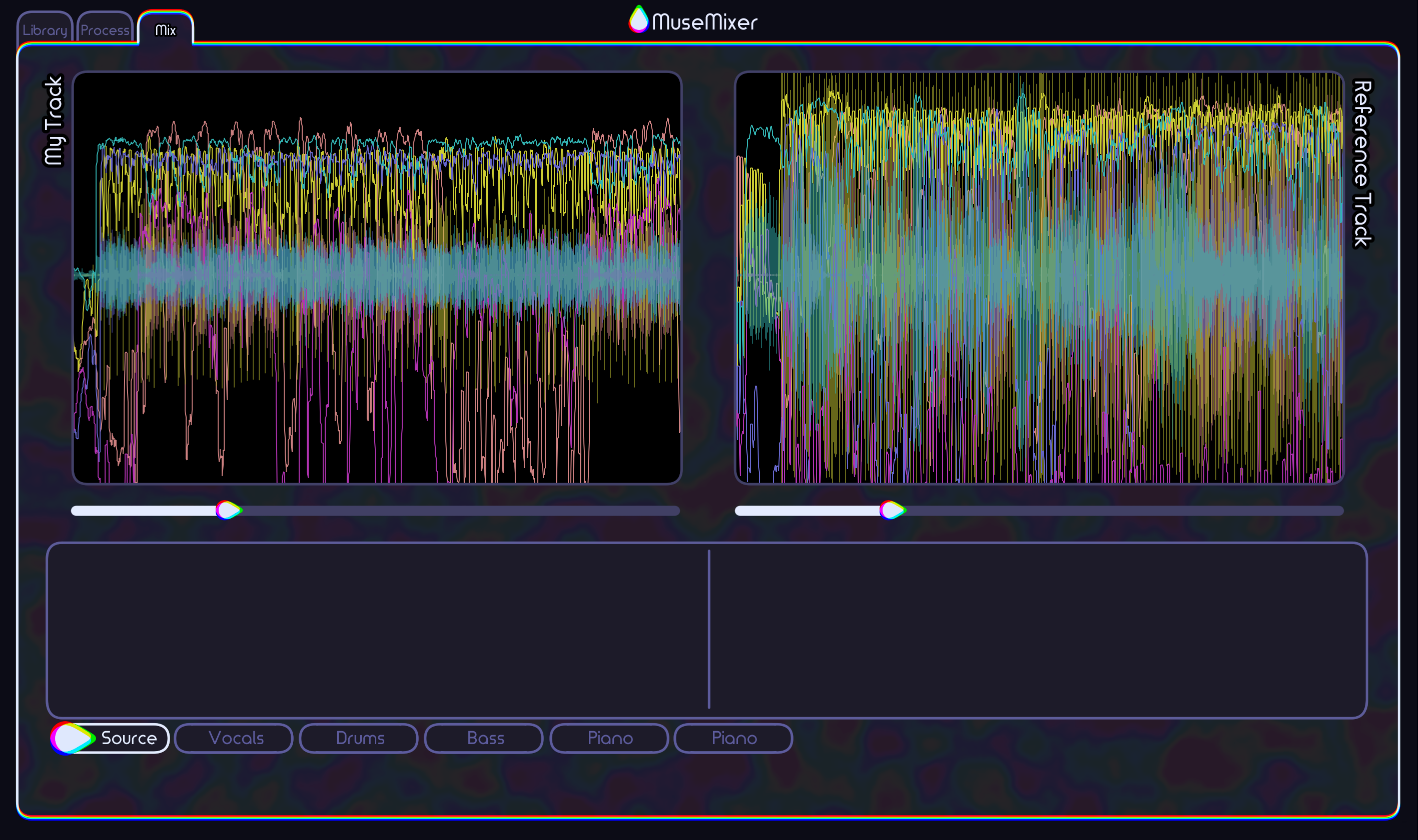1418x840 pixels.
Task: Click the Reference Track waveform display
Action: (1039, 277)
